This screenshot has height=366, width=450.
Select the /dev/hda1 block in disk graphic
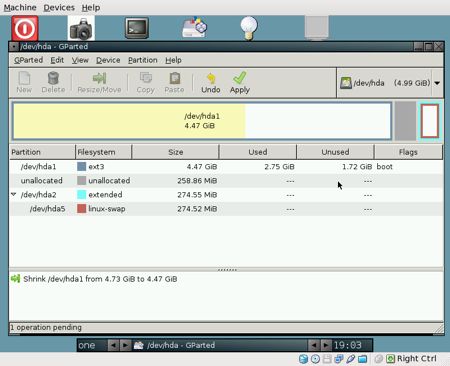[202, 121]
